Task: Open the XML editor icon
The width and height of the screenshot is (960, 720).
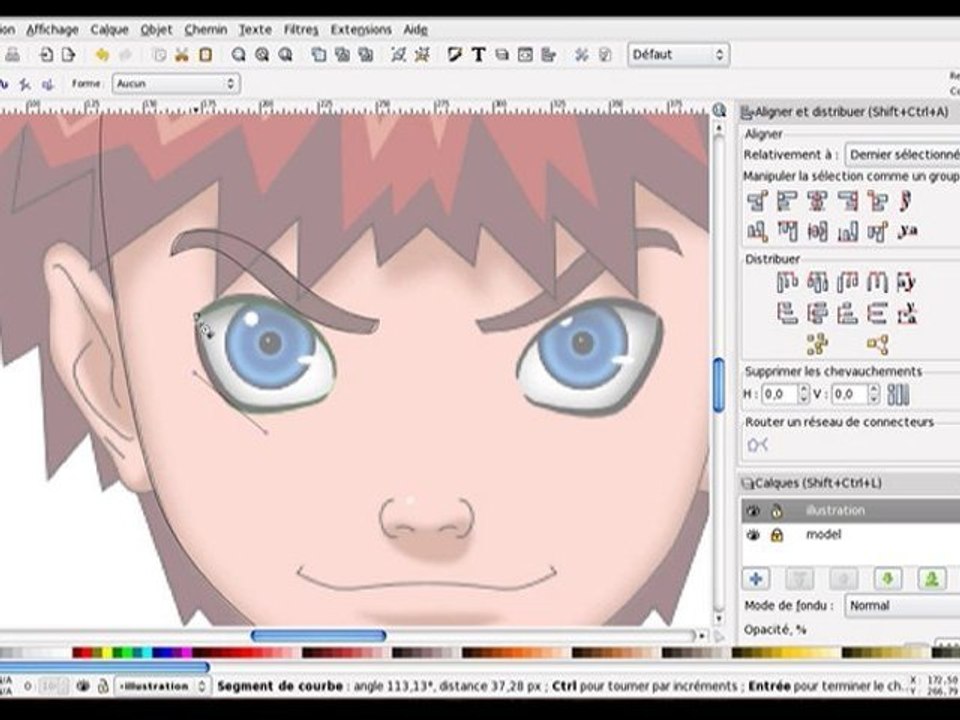Action: [525, 55]
